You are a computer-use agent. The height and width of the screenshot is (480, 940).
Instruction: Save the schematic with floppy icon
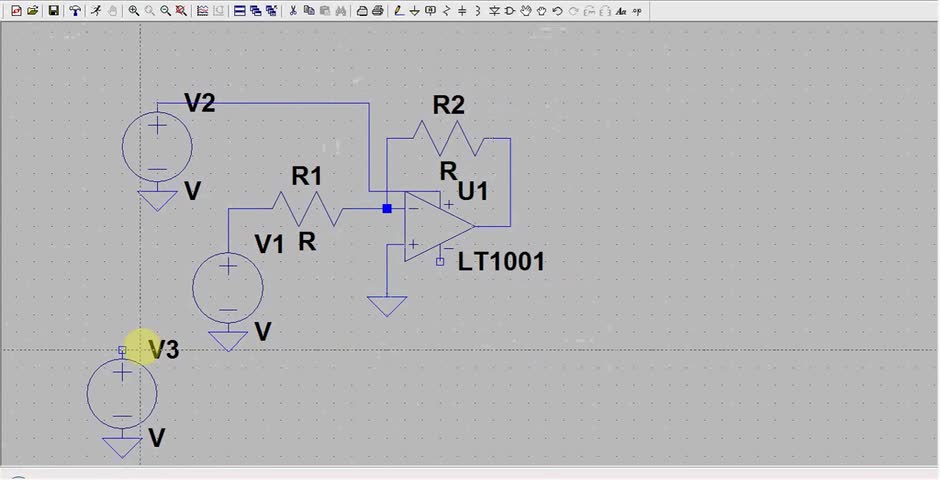pyautogui.click(x=53, y=11)
